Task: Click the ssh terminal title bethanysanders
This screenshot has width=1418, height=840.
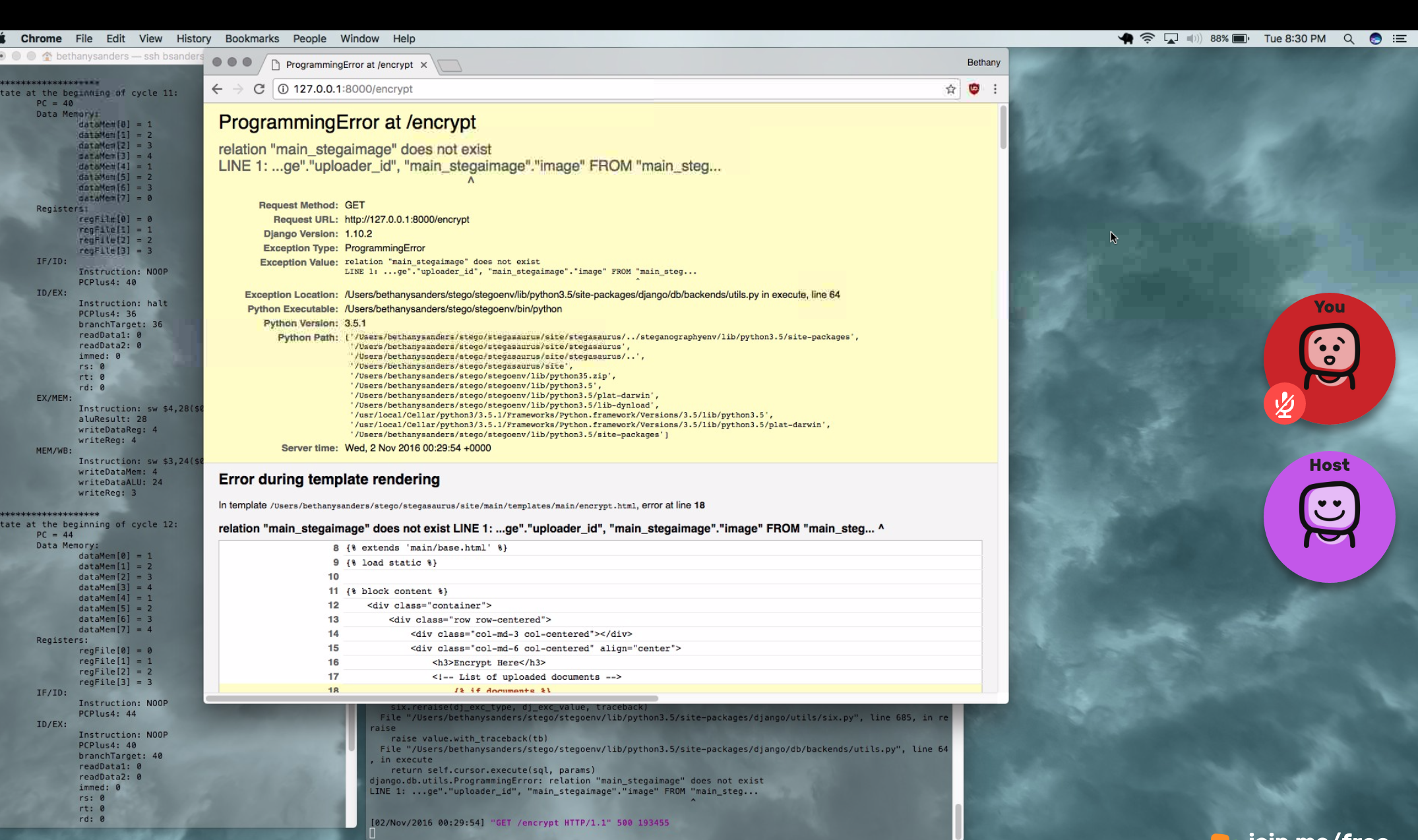Action: [x=129, y=56]
